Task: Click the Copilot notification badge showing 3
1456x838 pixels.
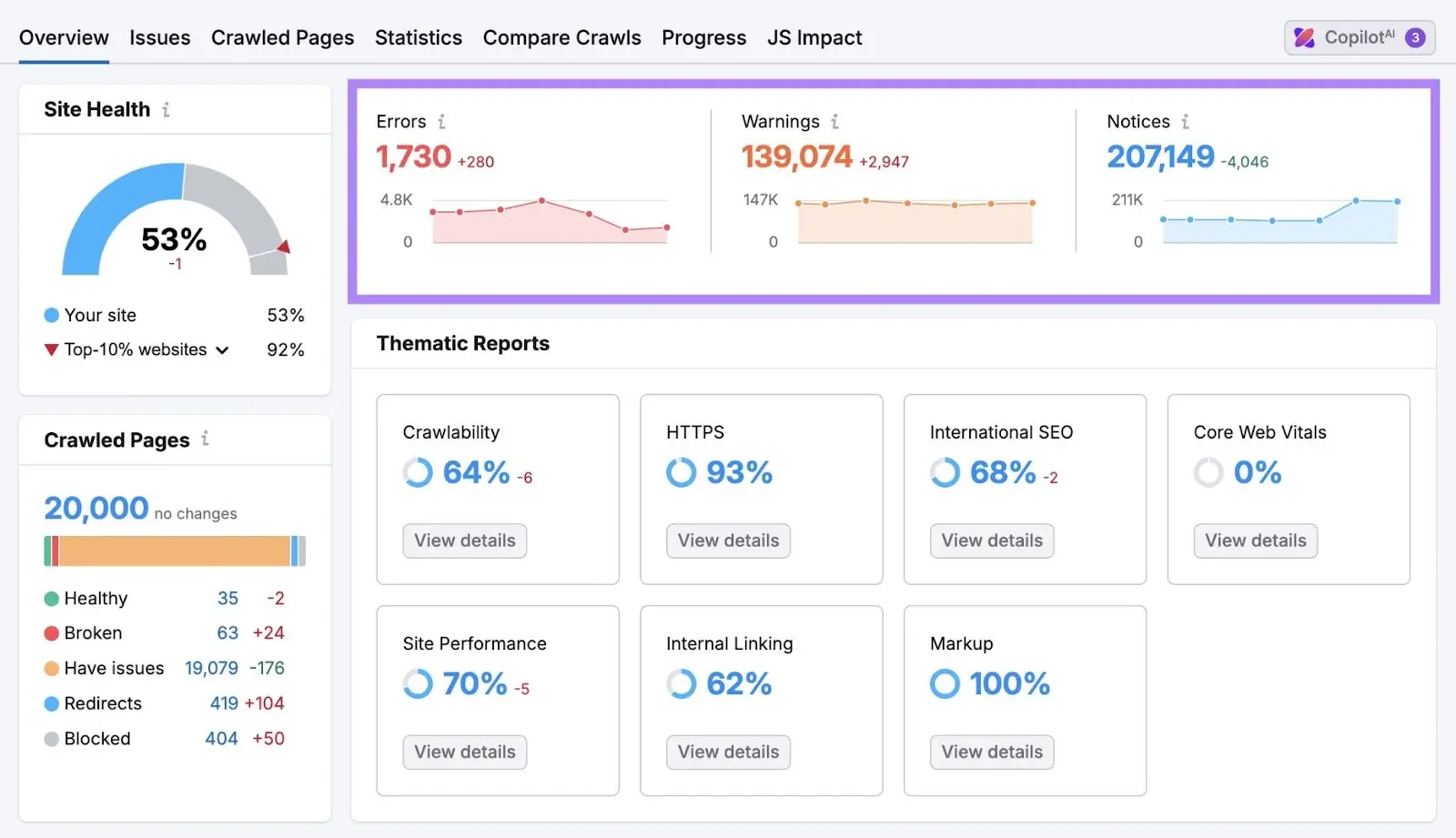Action: point(1415,37)
